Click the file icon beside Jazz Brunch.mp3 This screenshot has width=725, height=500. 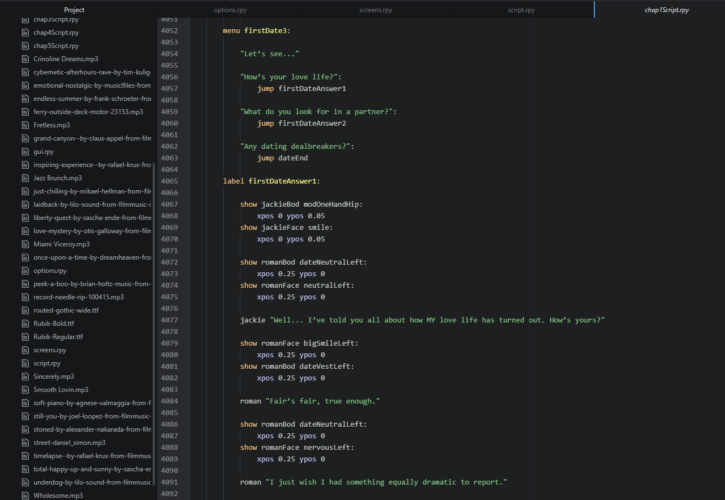click(25, 178)
